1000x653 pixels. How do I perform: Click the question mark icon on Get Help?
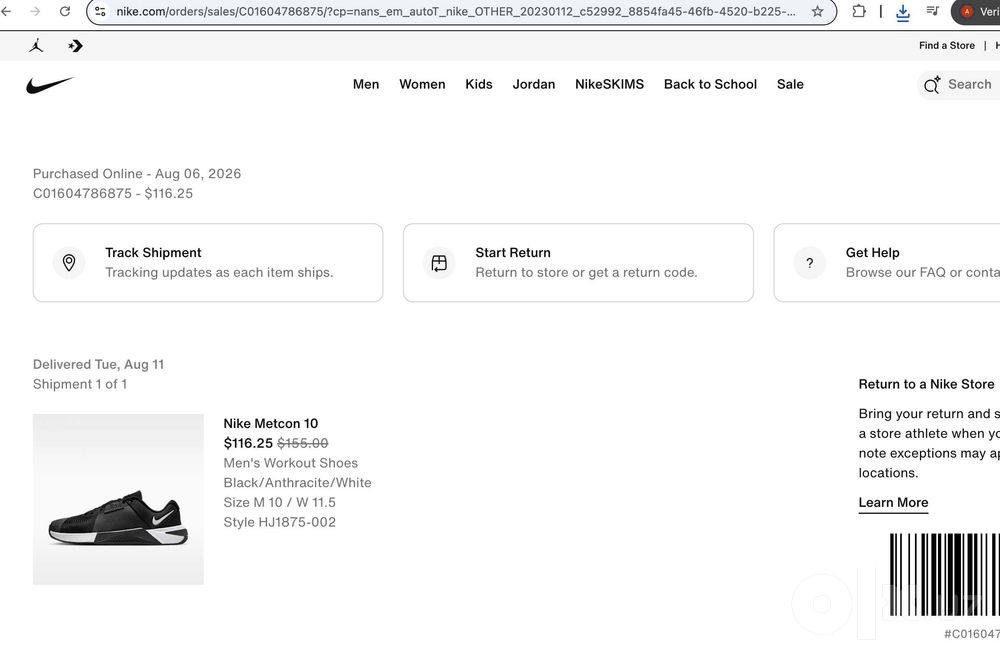coord(809,263)
